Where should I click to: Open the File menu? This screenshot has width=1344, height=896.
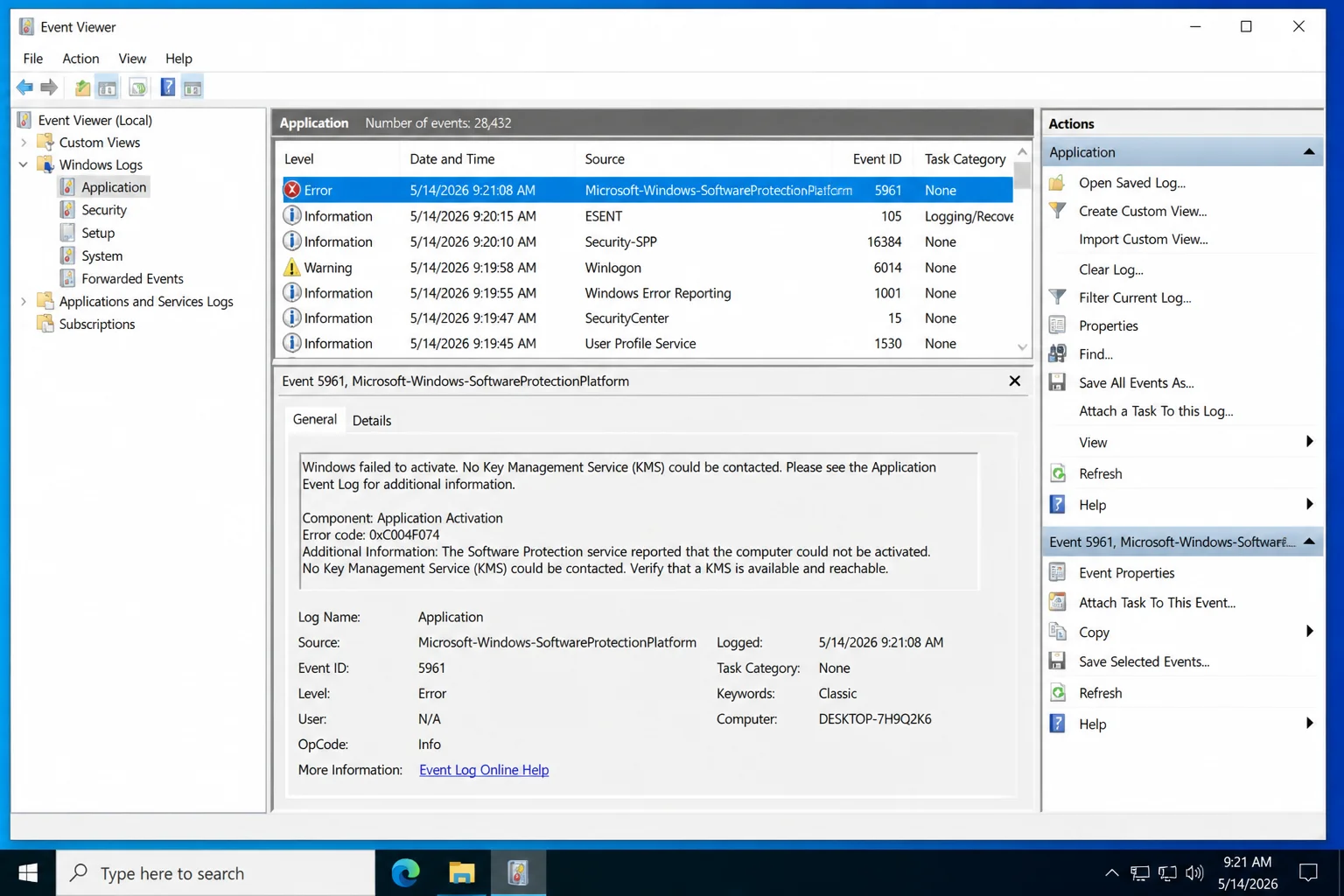[33, 59]
